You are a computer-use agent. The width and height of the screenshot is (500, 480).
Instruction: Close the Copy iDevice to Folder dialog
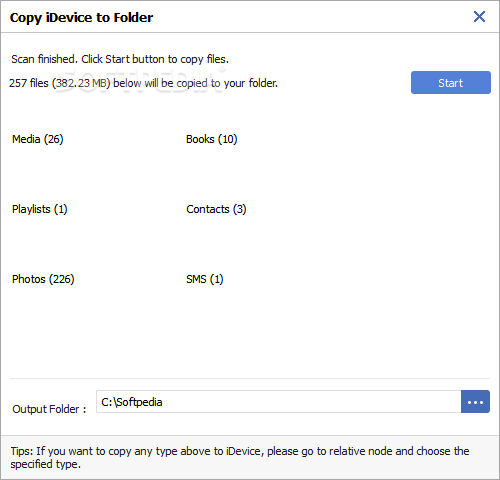pyautogui.click(x=479, y=16)
